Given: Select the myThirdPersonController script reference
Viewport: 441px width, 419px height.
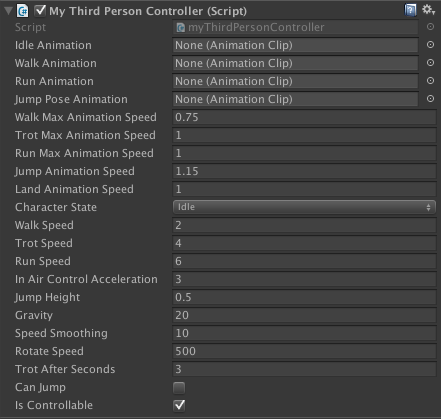Looking at the screenshot, I should 295,27.
